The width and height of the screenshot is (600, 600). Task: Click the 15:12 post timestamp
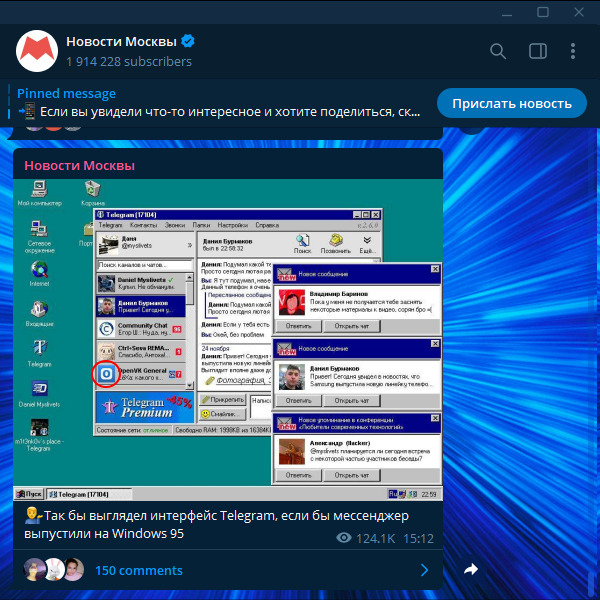pyautogui.click(x=418, y=538)
